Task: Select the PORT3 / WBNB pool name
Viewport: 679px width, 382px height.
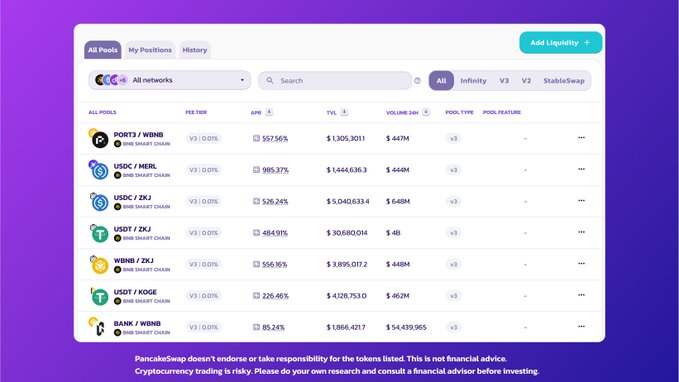Action: click(x=138, y=135)
